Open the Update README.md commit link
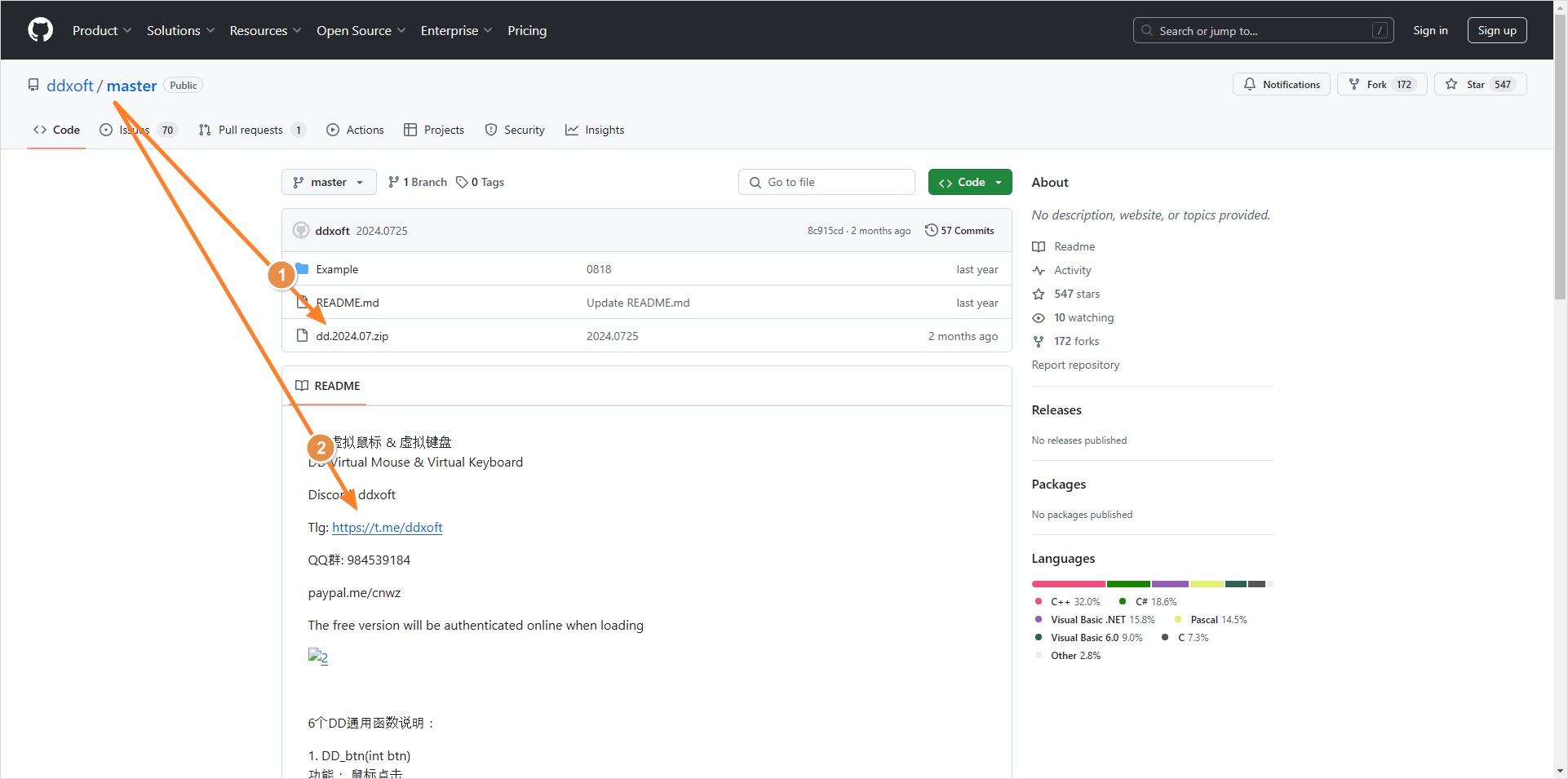Viewport: 1568px width, 779px height. tap(638, 303)
